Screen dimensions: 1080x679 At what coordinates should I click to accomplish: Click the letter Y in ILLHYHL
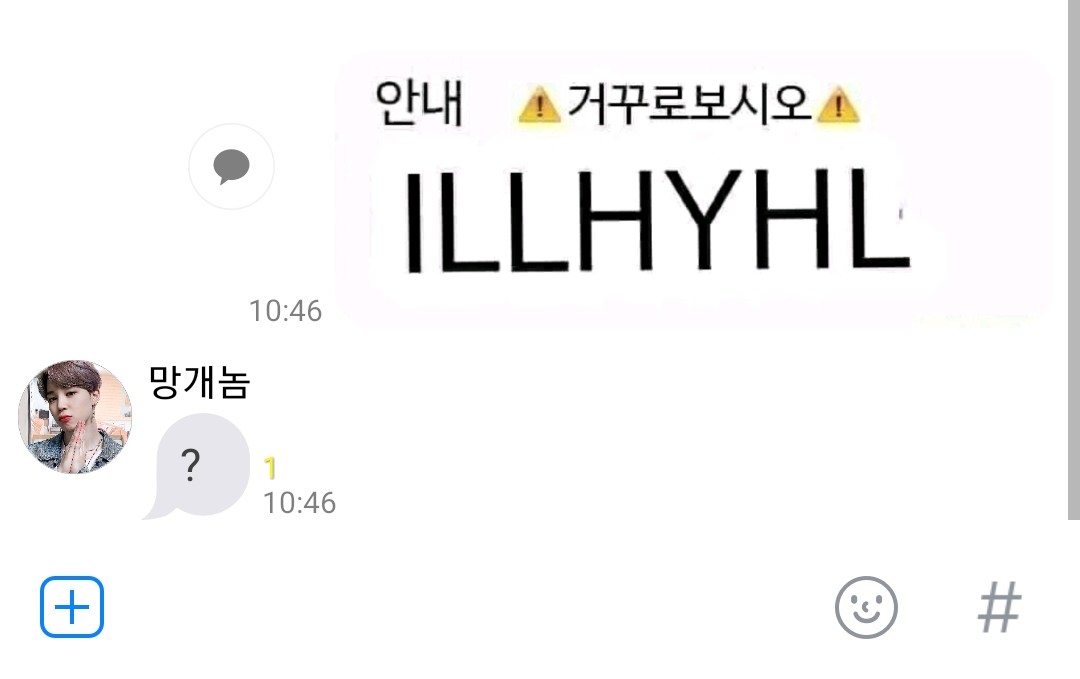703,220
